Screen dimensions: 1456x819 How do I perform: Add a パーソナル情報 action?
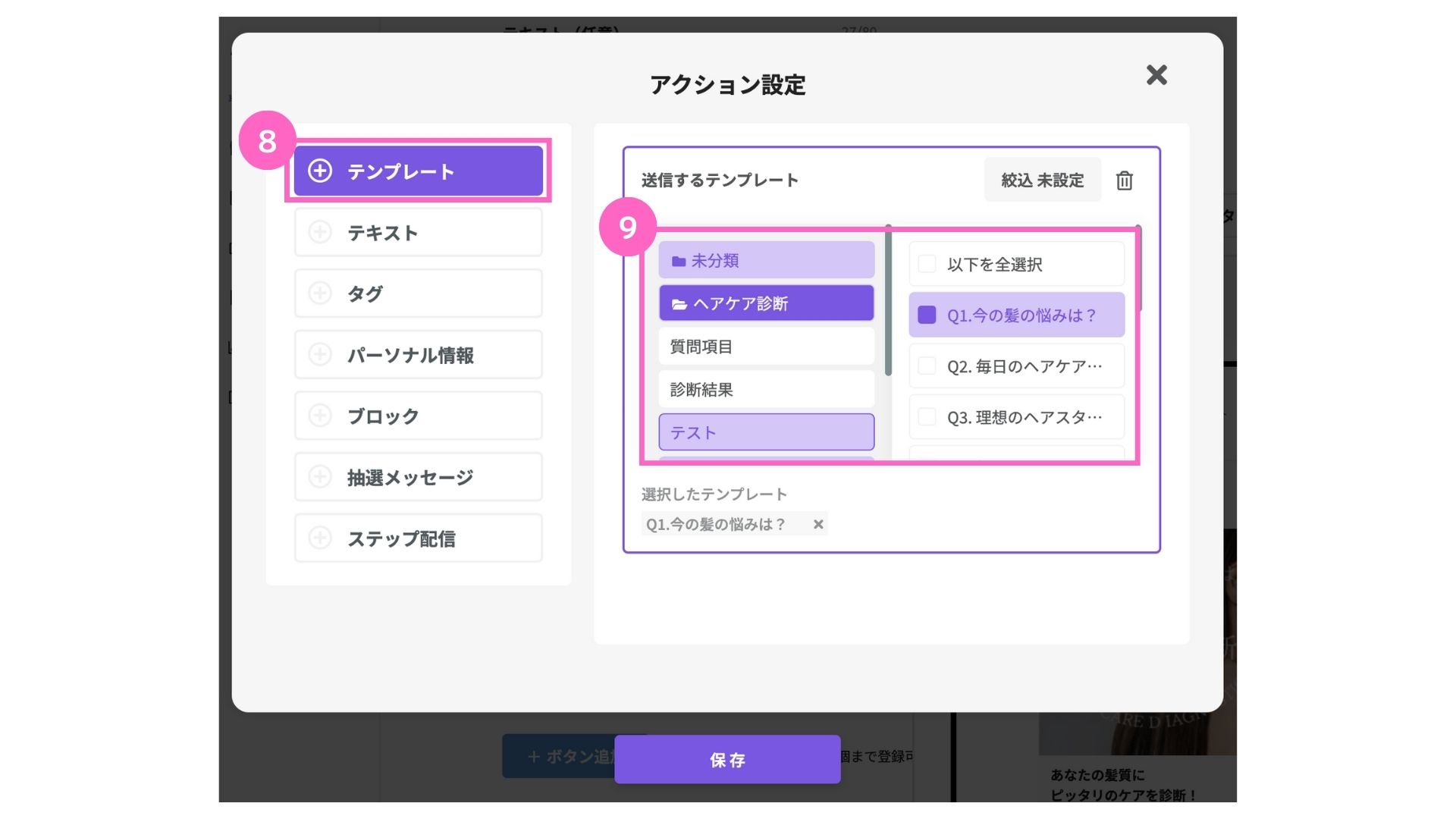(419, 354)
